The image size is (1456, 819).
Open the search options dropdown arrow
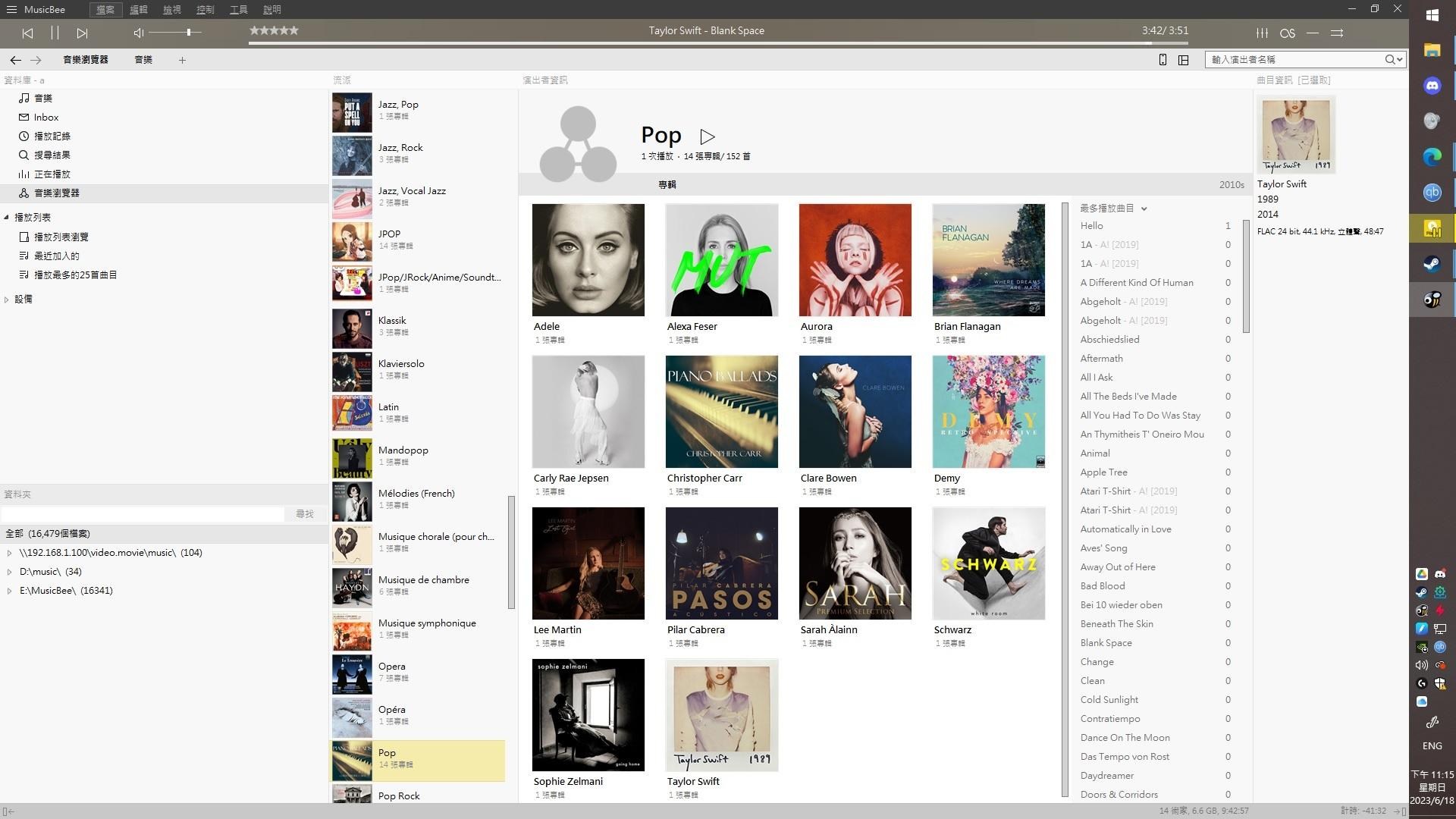pyautogui.click(x=1398, y=59)
